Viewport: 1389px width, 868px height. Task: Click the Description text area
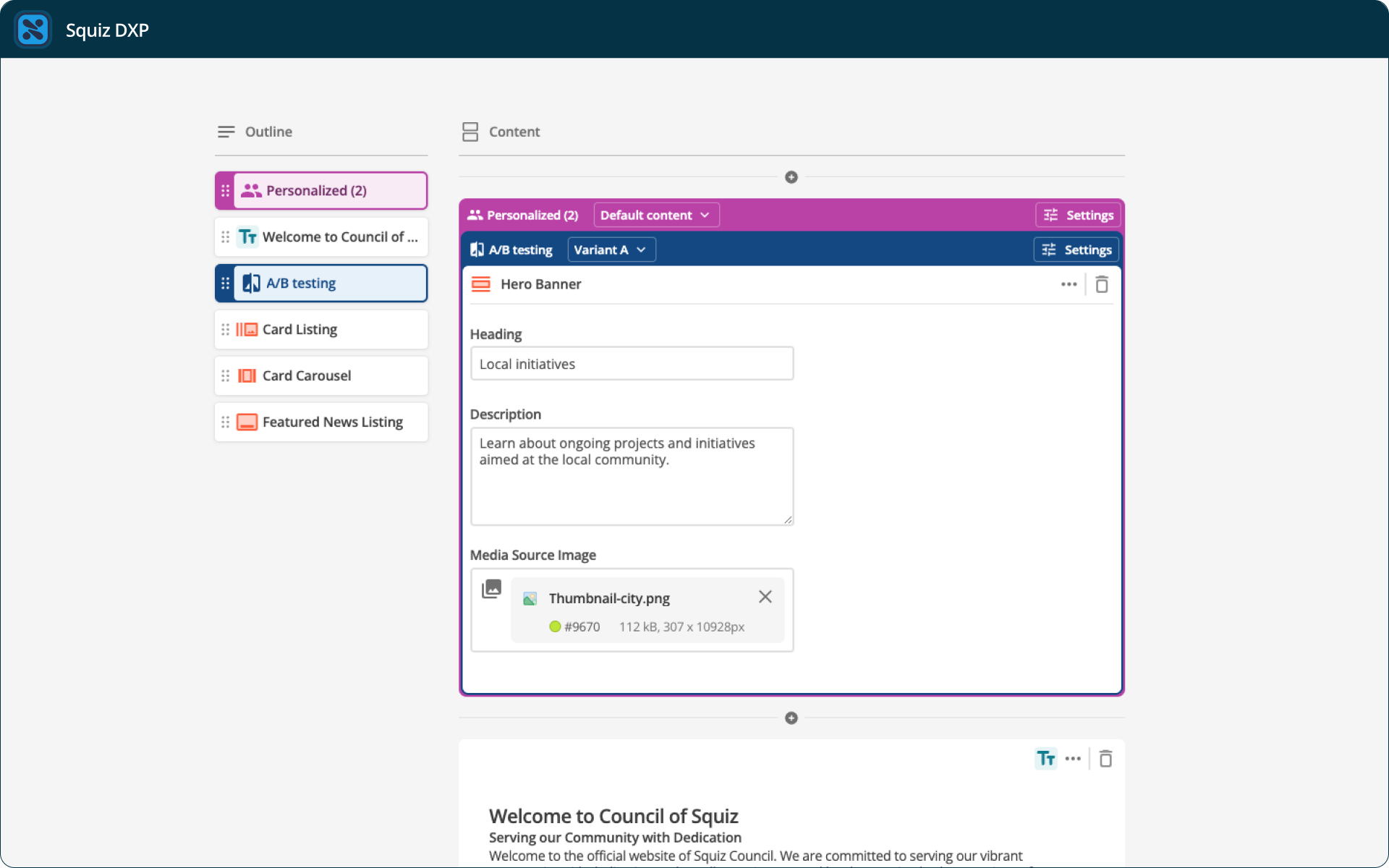click(x=632, y=476)
